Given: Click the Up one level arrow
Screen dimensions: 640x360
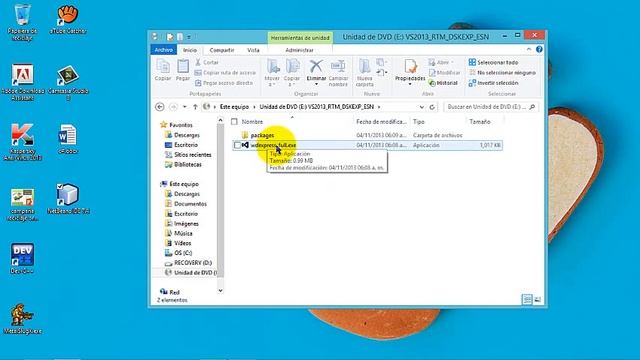Looking at the screenshot, I should coord(195,107).
